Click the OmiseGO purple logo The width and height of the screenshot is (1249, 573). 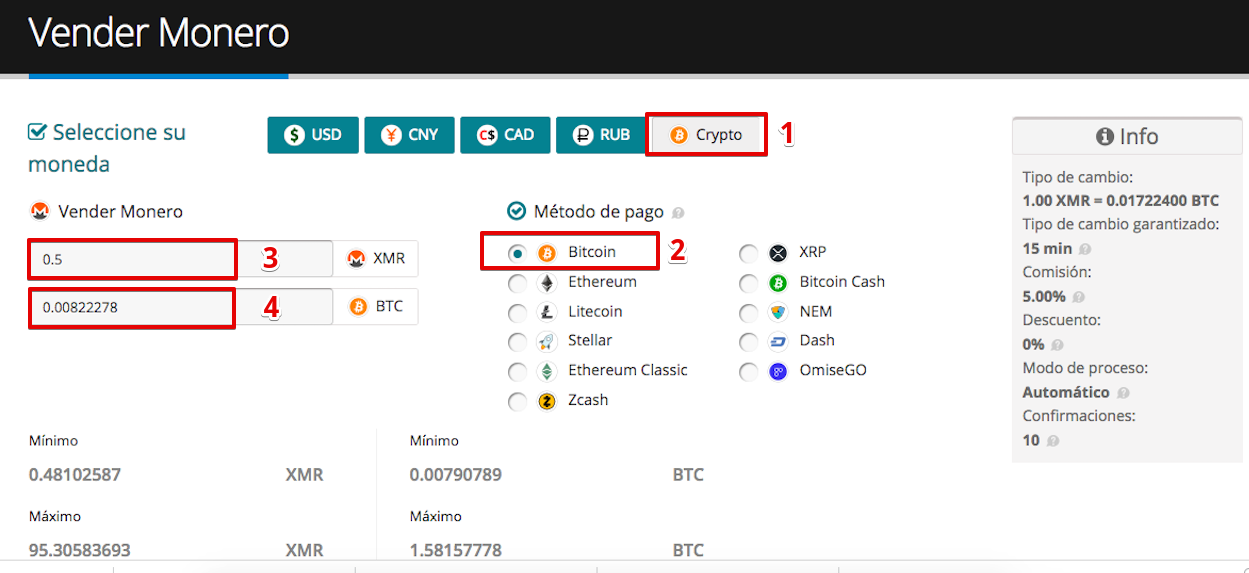coord(779,371)
